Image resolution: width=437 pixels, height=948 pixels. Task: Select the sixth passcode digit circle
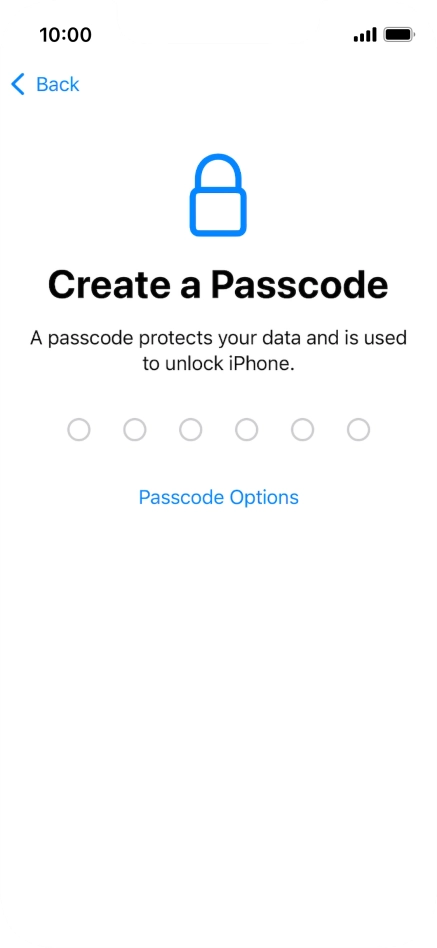click(x=358, y=430)
